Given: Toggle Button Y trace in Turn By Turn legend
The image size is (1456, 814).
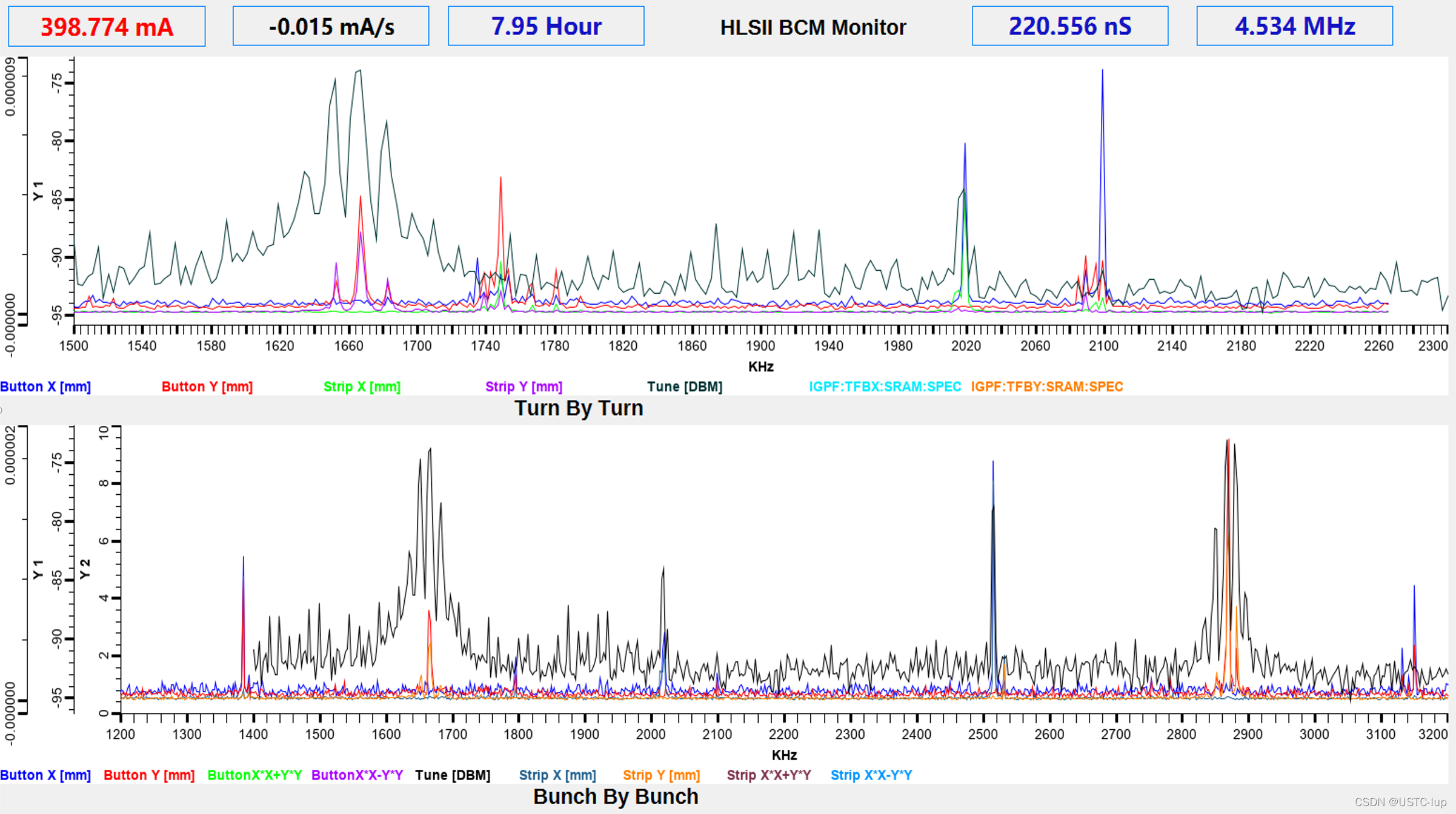Looking at the screenshot, I should tap(207, 386).
